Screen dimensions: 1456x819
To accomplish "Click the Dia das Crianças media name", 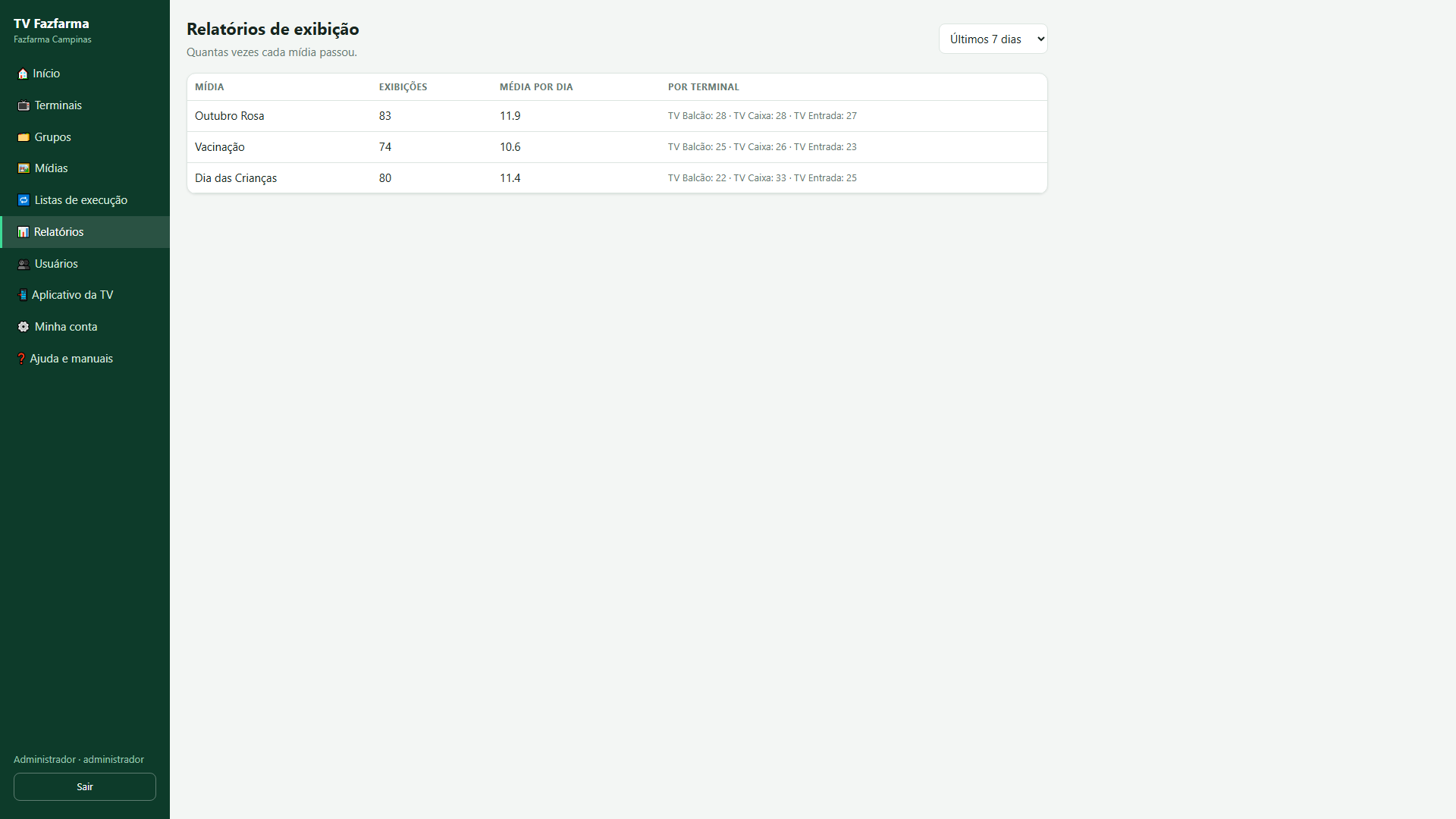I will (x=236, y=178).
